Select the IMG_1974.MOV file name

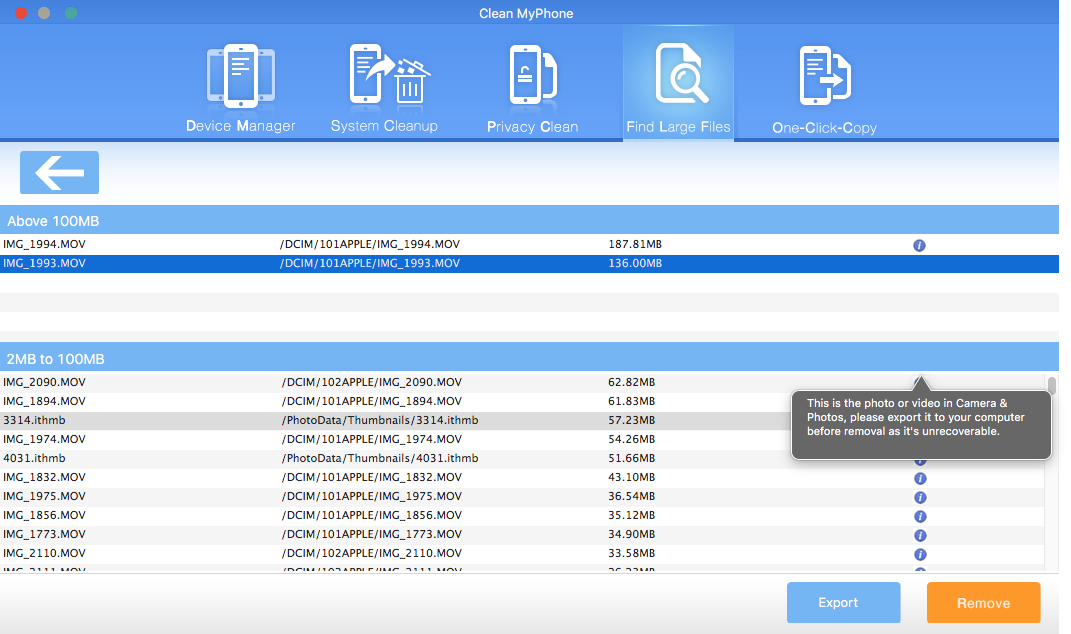(x=44, y=439)
